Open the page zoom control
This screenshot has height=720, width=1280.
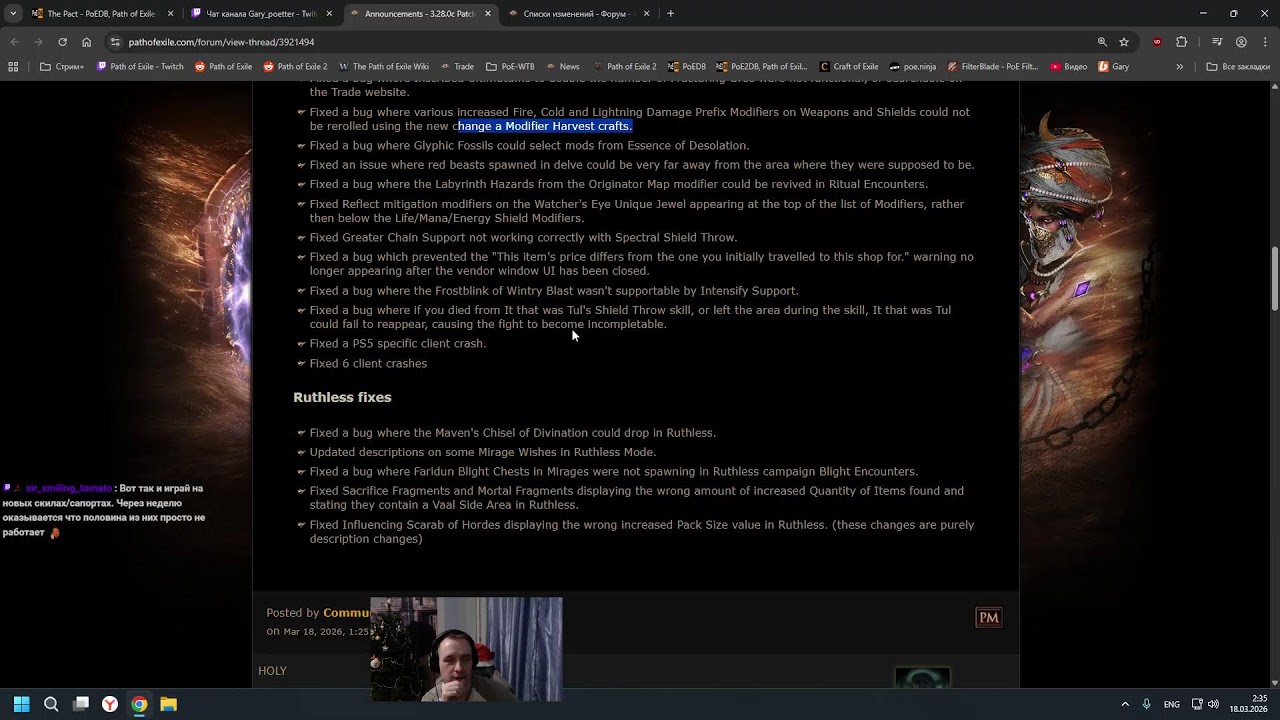pos(1102,42)
